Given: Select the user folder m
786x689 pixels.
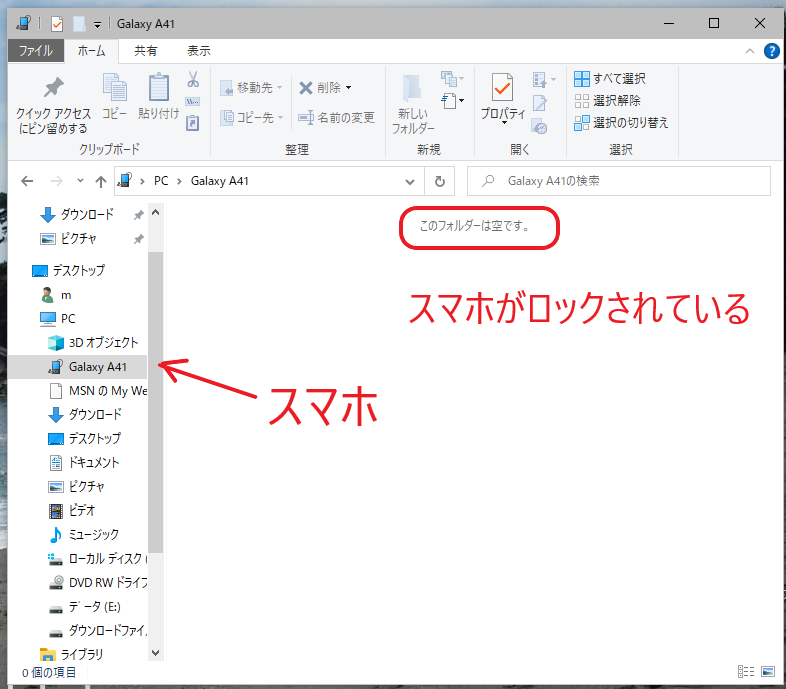Looking at the screenshot, I should tap(57, 295).
